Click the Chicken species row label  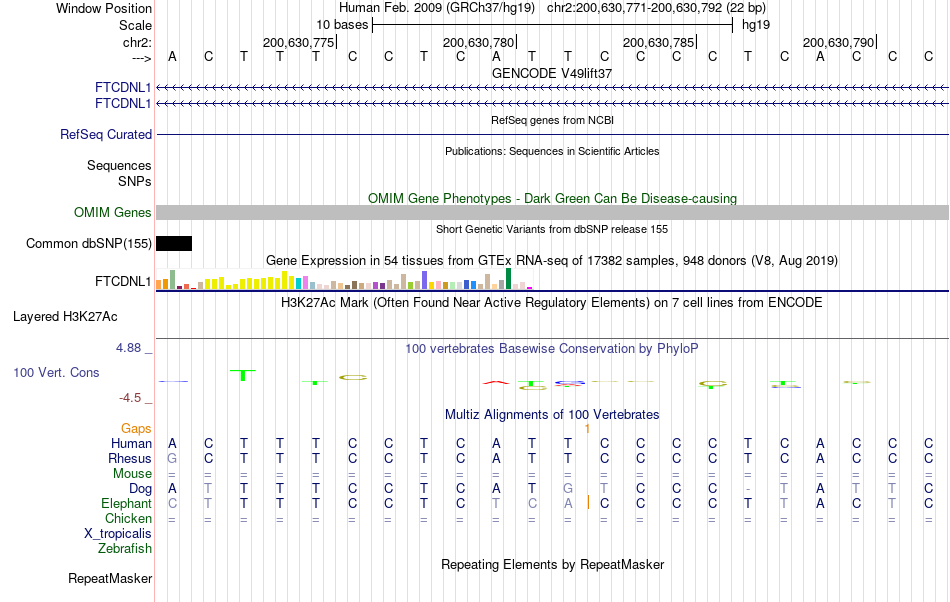(x=128, y=518)
